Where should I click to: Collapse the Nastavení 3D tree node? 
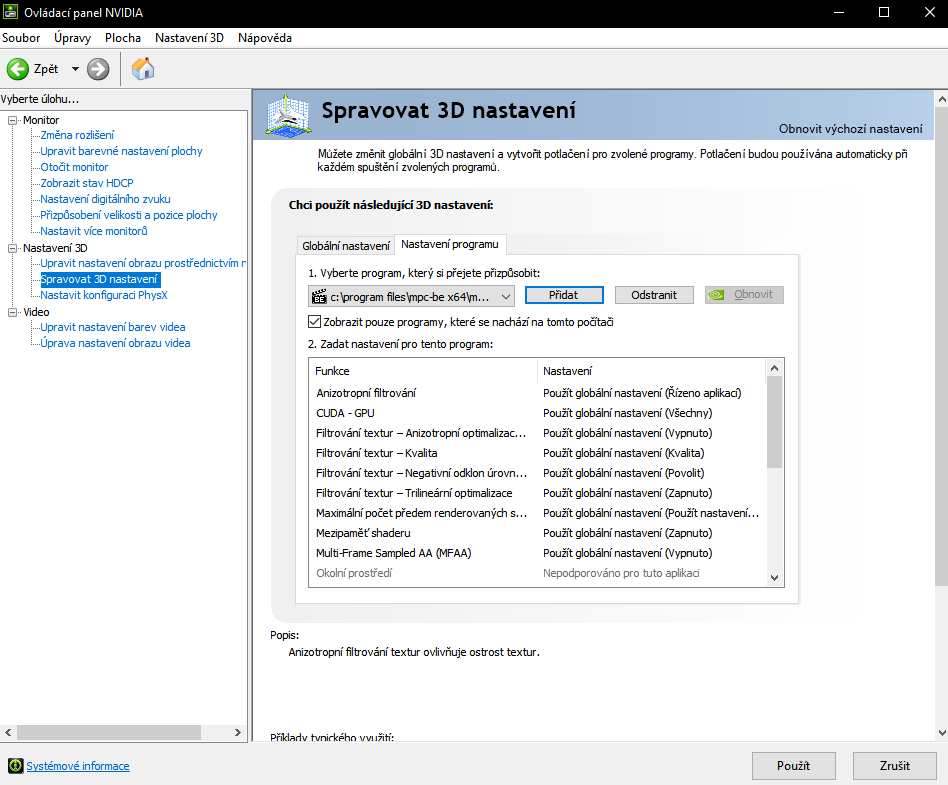pyautogui.click(x=12, y=248)
